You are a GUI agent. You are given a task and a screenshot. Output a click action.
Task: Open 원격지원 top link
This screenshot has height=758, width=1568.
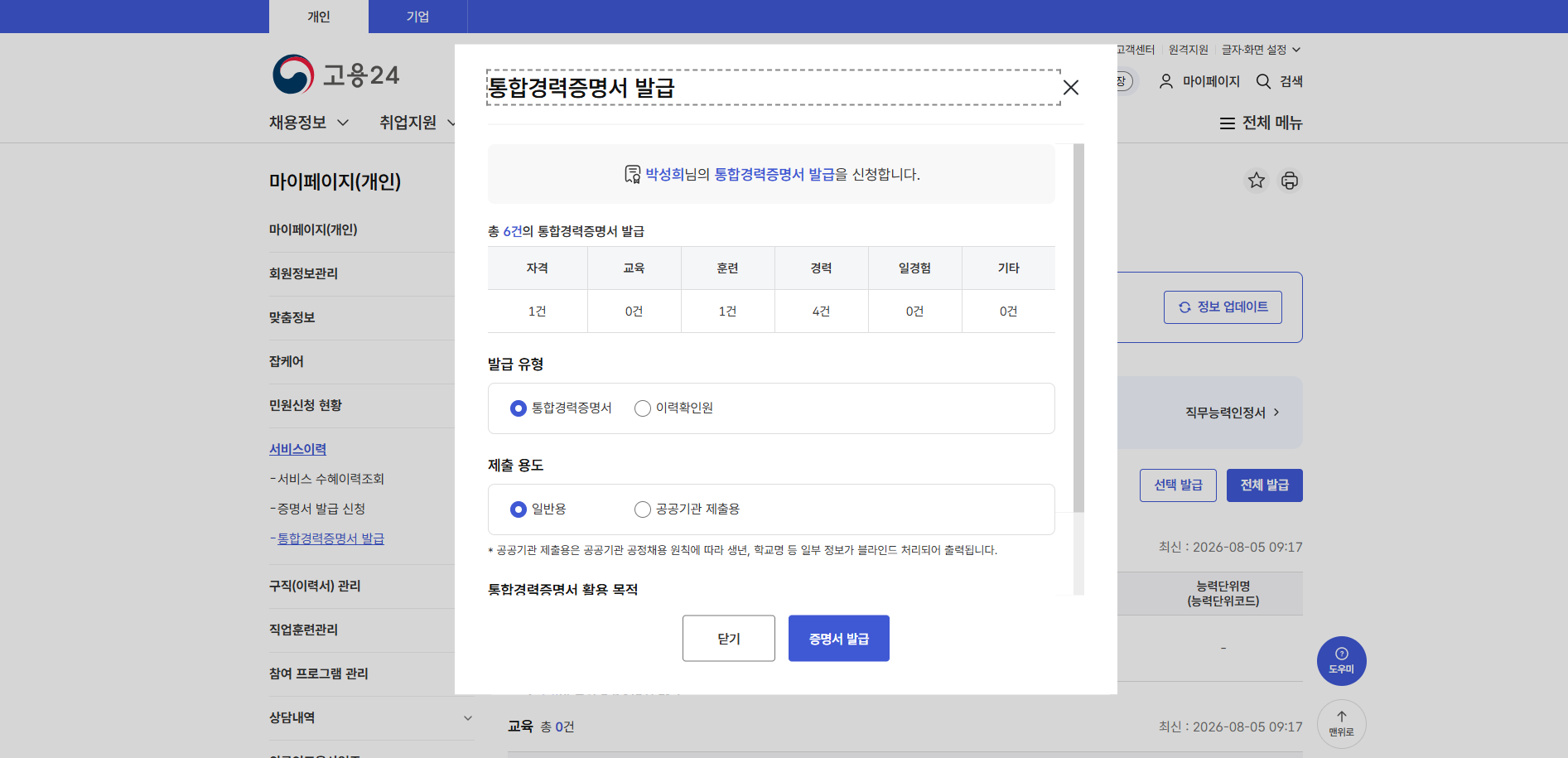[1189, 50]
